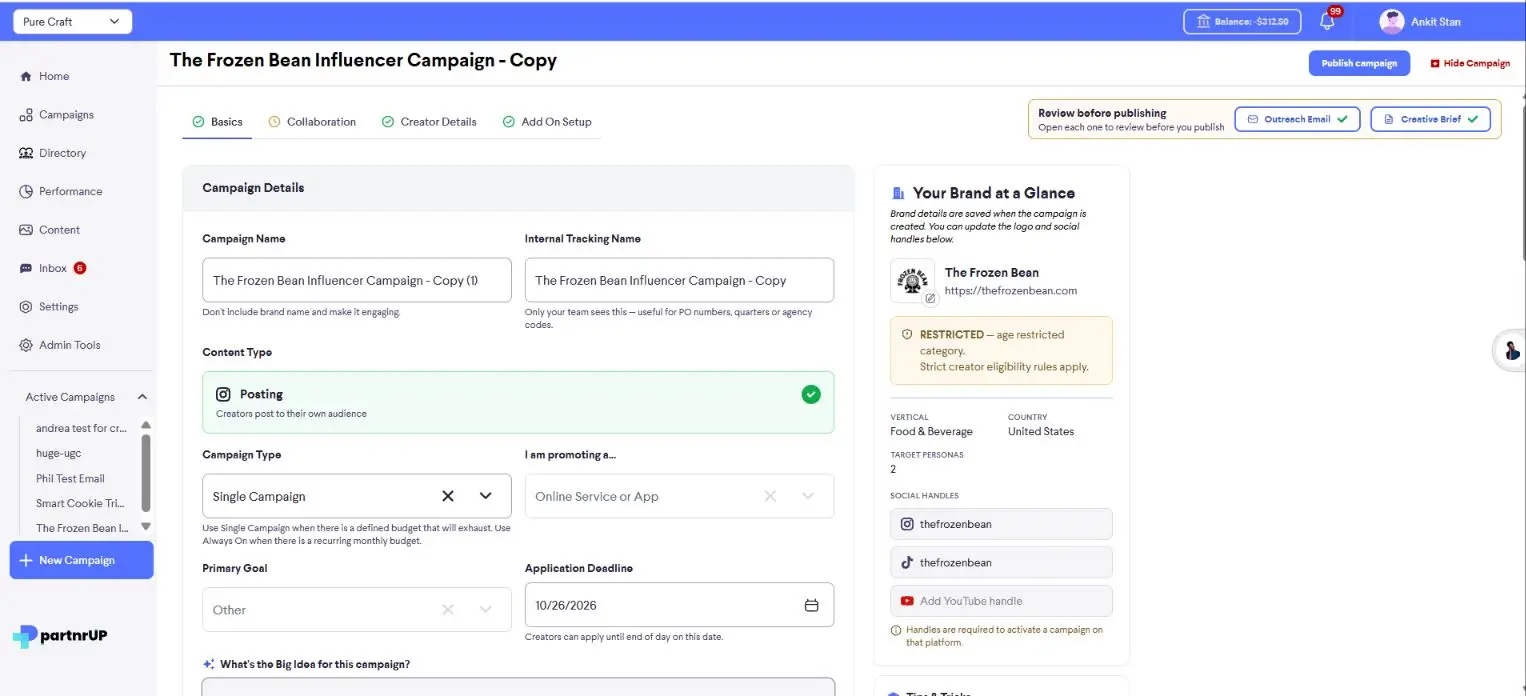Switch to the Basics tab
1526x696 pixels.
217,122
